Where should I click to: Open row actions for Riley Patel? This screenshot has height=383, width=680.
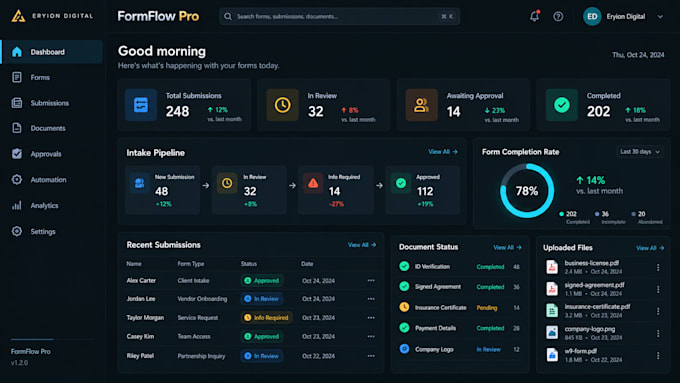tap(371, 356)
